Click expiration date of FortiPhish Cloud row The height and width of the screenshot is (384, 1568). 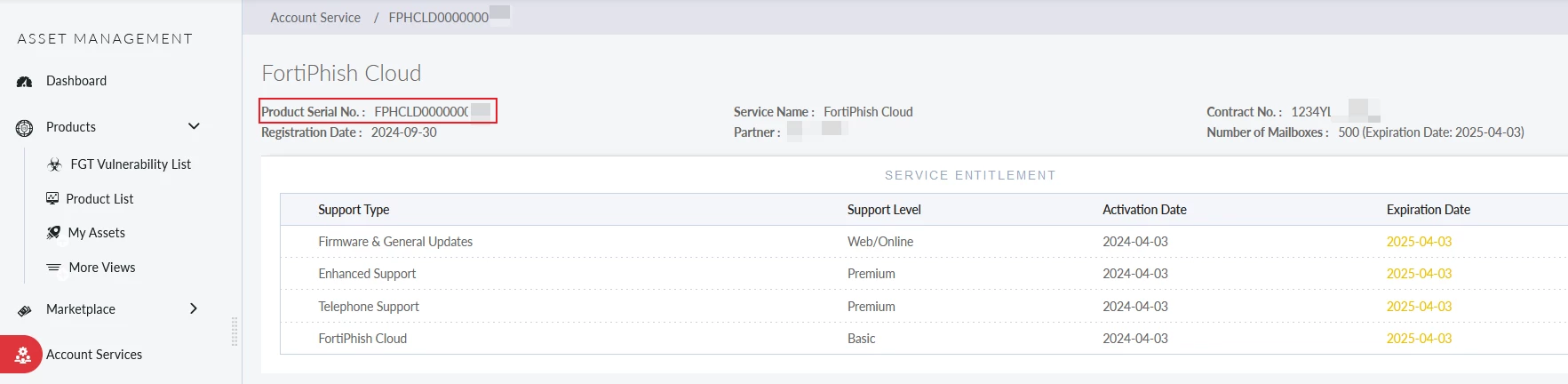pos(1419,339)
